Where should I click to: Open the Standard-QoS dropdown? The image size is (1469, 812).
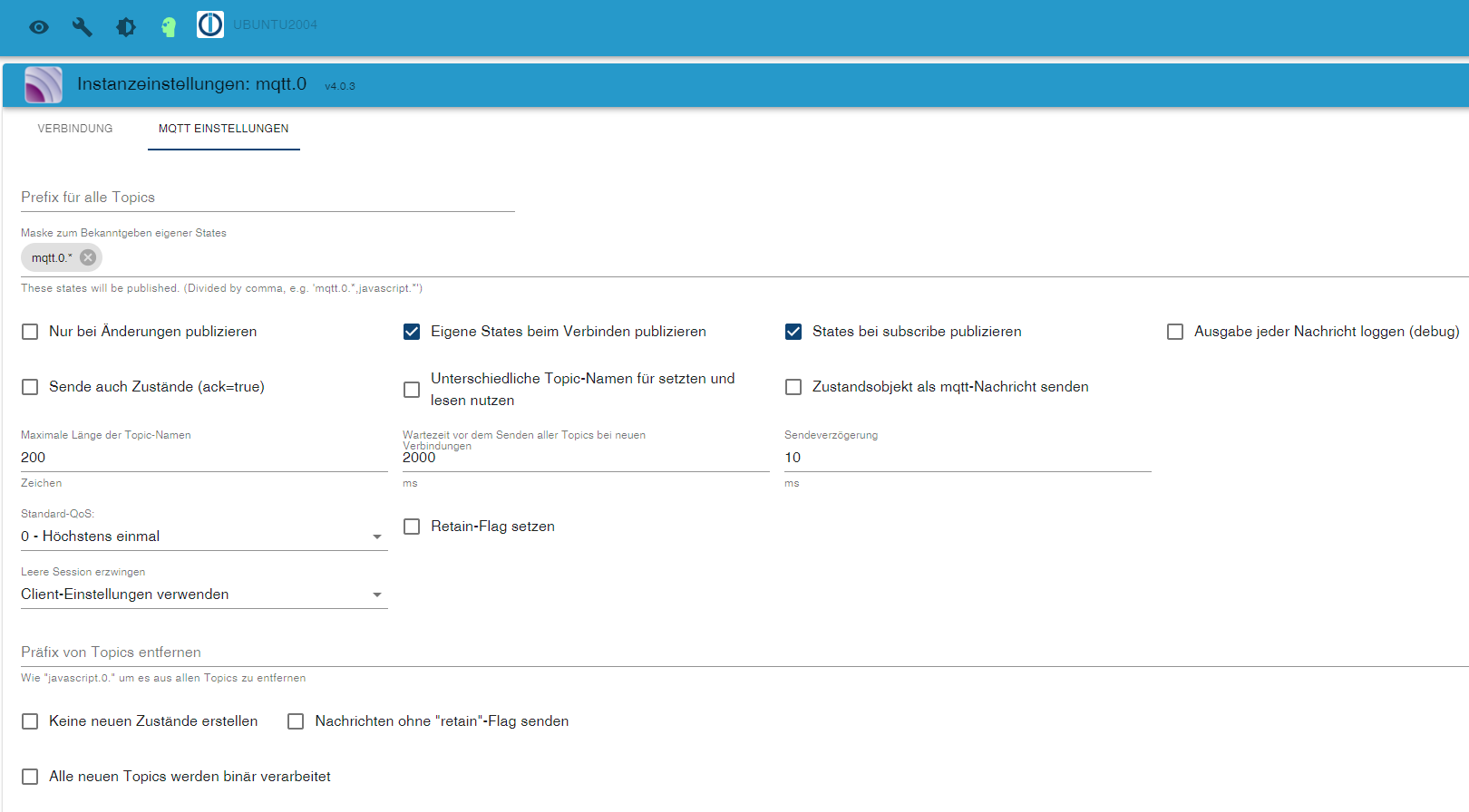(204, 536)
